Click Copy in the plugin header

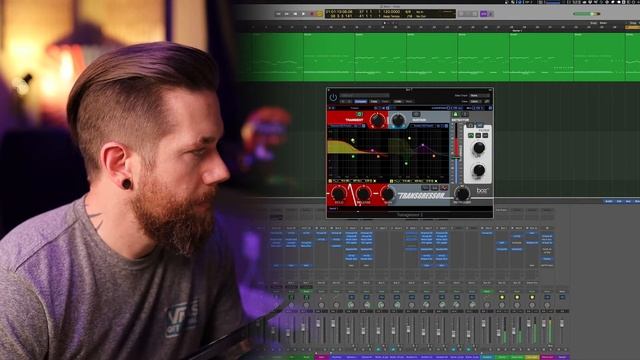[x=374, y=101]
